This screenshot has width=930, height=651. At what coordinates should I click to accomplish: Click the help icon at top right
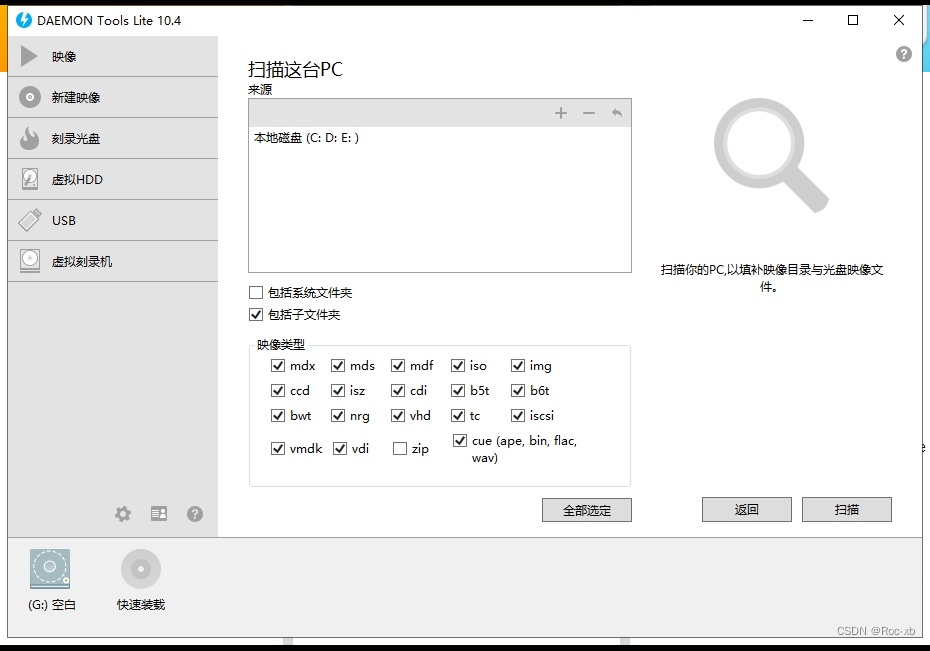[x=903, y=54]
